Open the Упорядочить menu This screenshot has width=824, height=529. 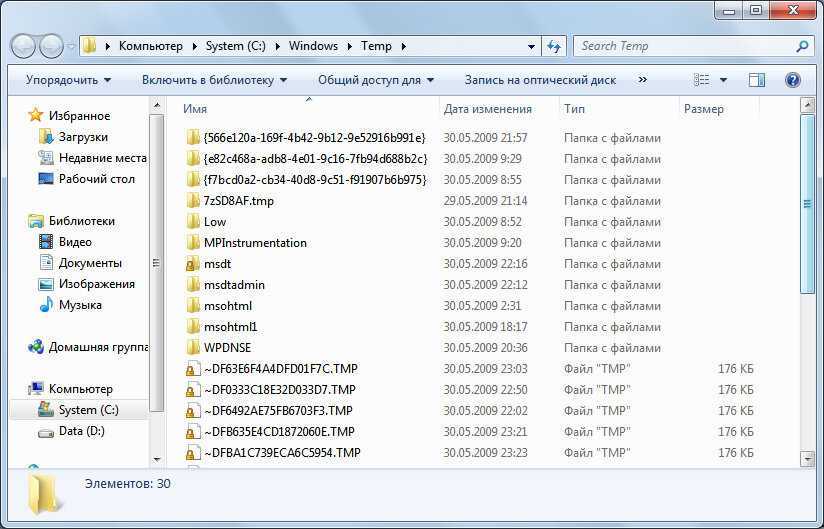pyautogui.click(x=68, y=80)
